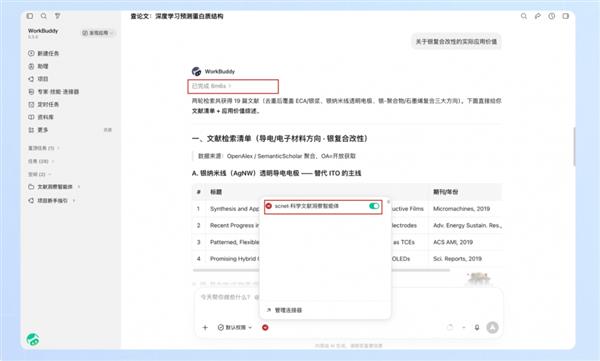
Task: Click the scnet connector red icon in popup
Action: coord(269,206)
